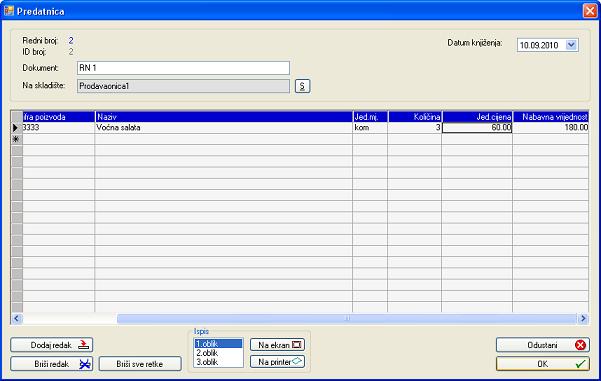Click the horizontal scrollbar thumb
The height and width of the screenshot is (381, 601).
[347, 318]
